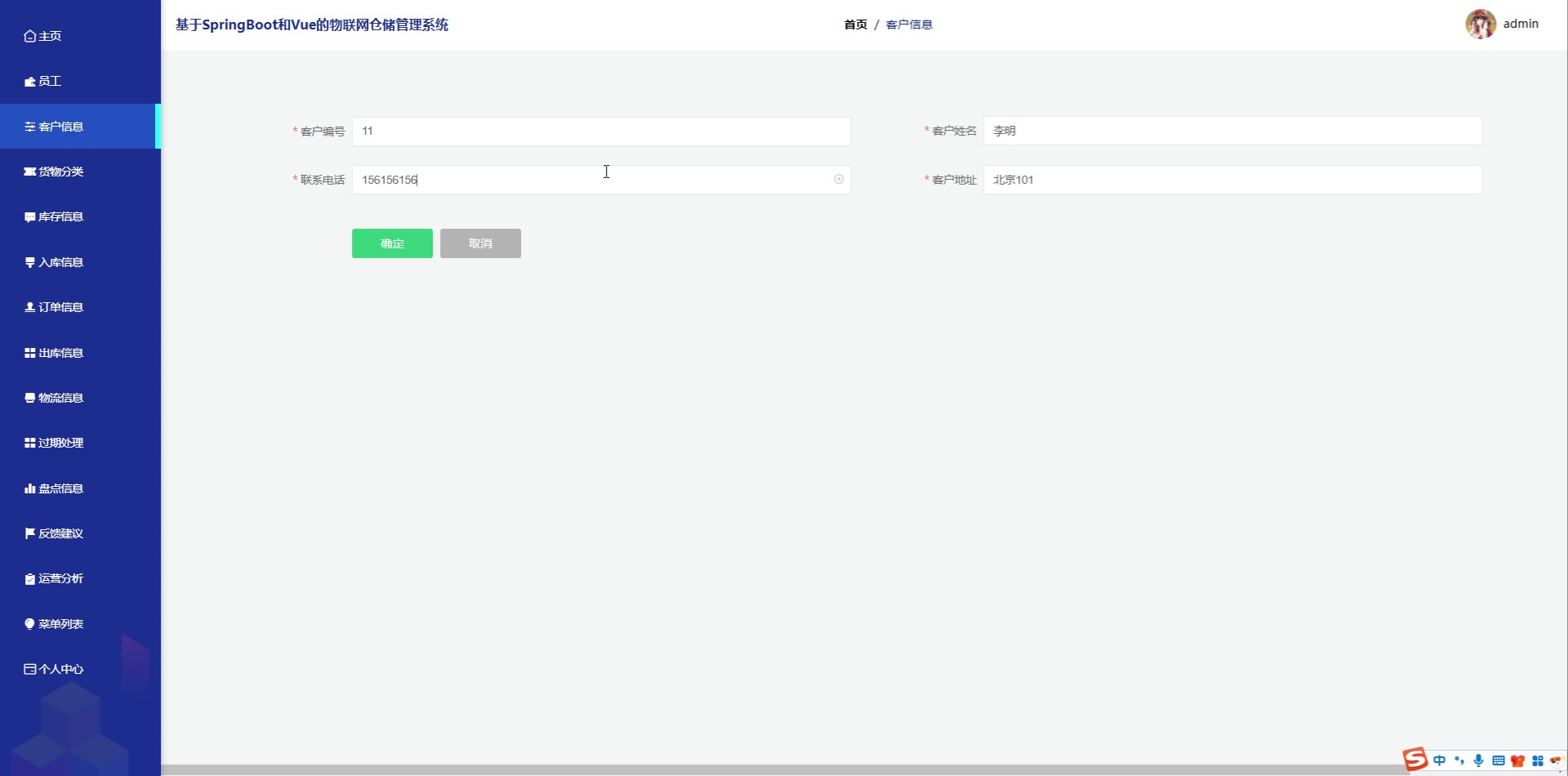Viewport: 1568px width, 776px height.
Task: Open the 过期处理 sidebar menu item
Action: pyautogui.click(x=80, y=443)
